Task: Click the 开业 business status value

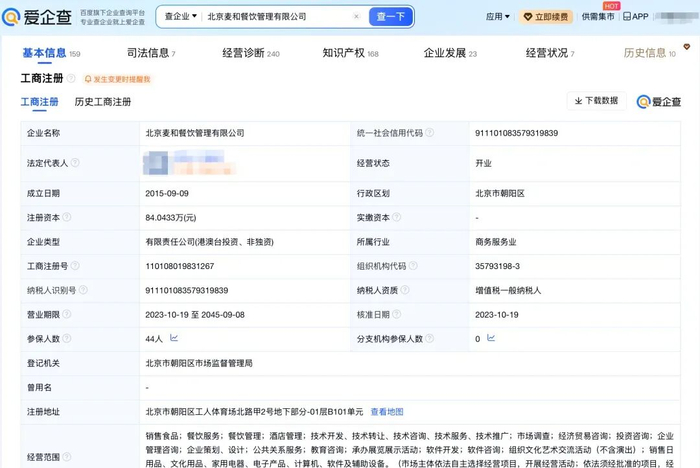Action: tap(483, 163)
